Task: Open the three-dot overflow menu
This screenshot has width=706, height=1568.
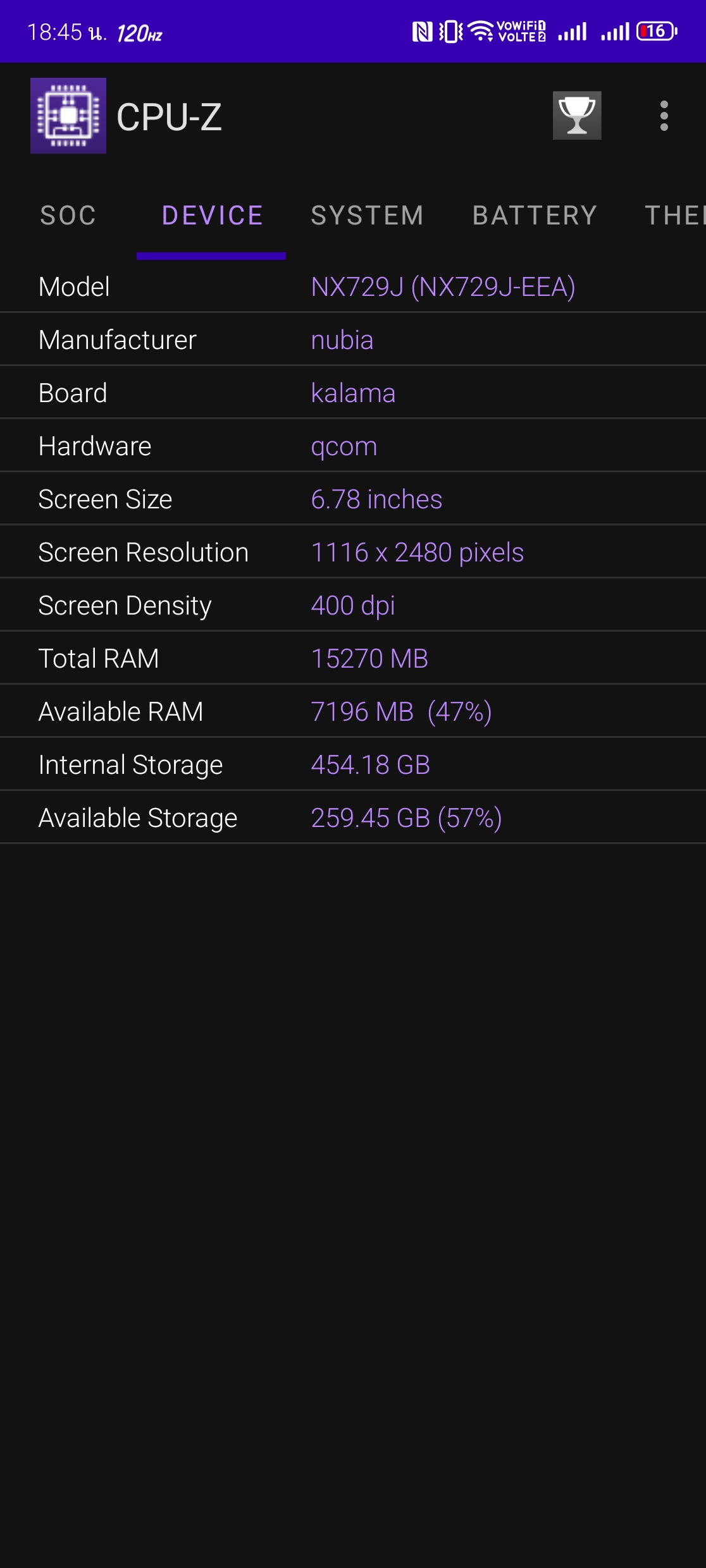Action: coord(664,116)
